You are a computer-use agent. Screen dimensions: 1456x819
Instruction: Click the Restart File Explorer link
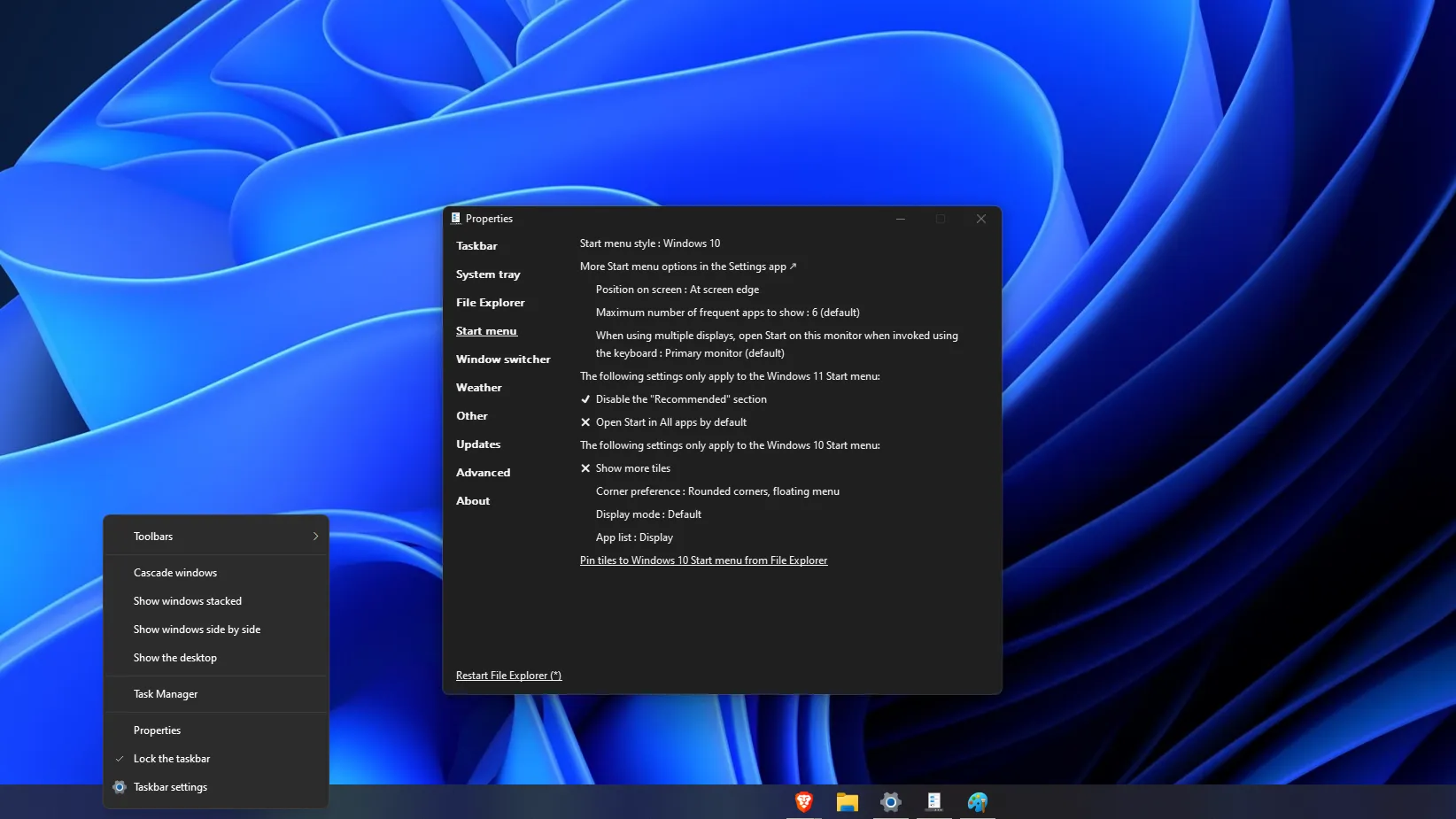508,676
